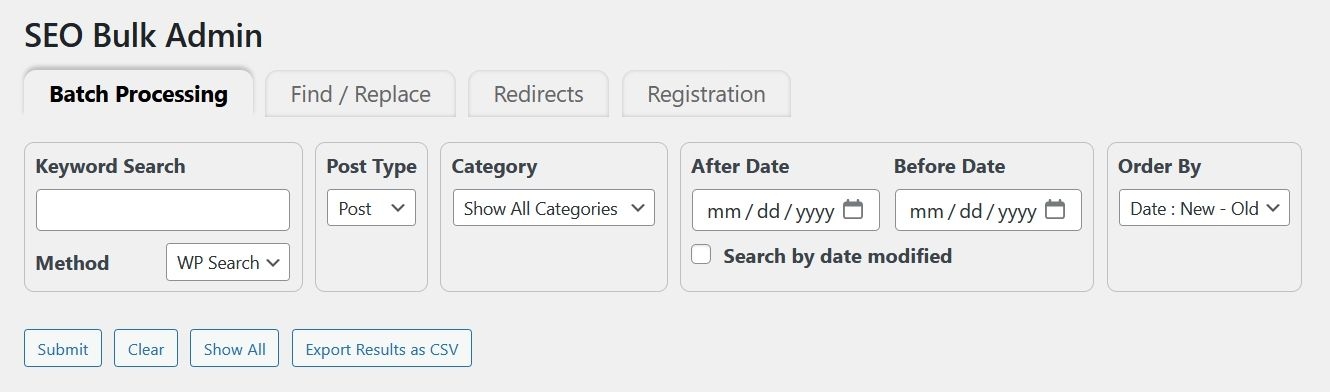Click the Clear button
1330x392 pixels.
pyautogui.click(x=146, y=349)
